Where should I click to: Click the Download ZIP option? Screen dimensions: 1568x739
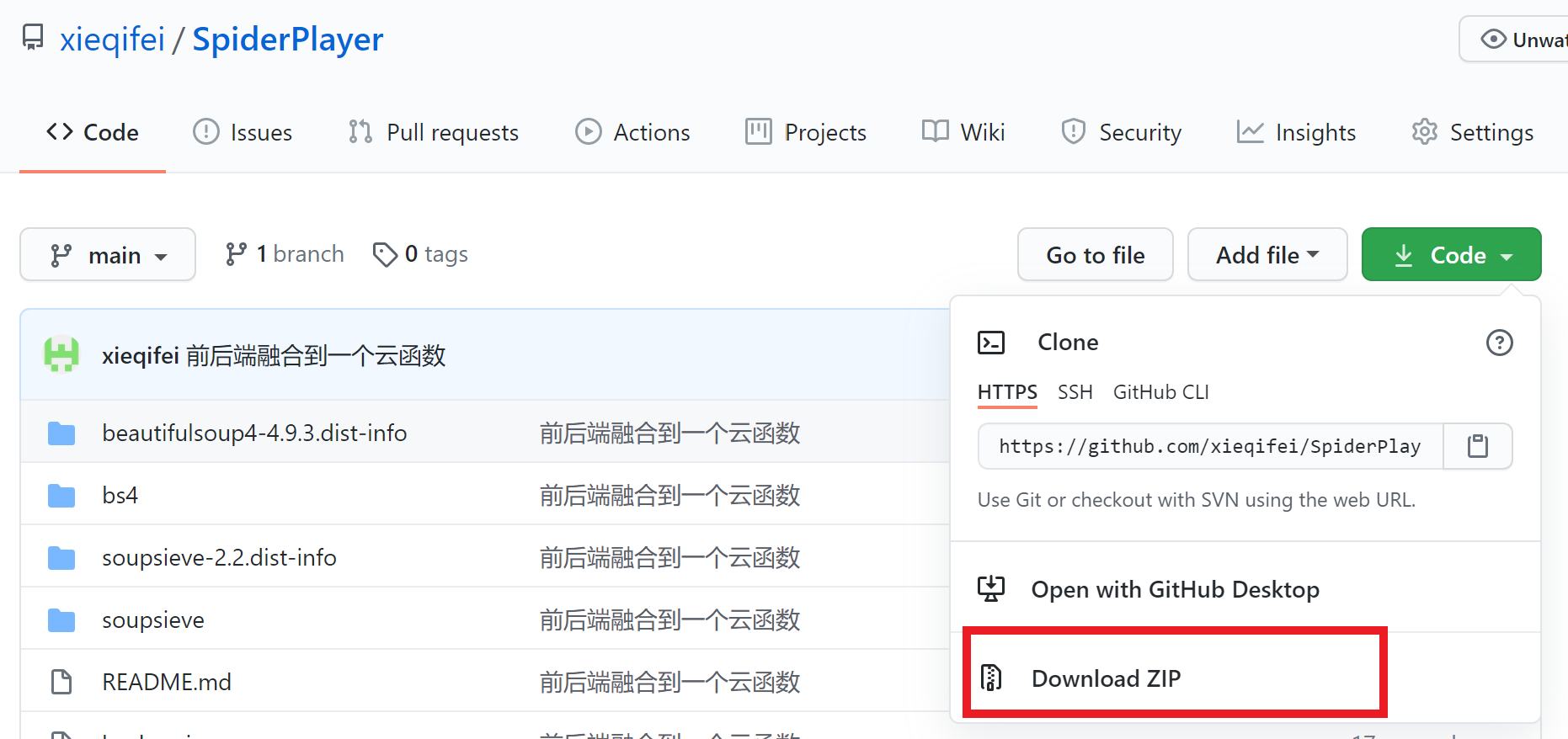click(1107, 678)
